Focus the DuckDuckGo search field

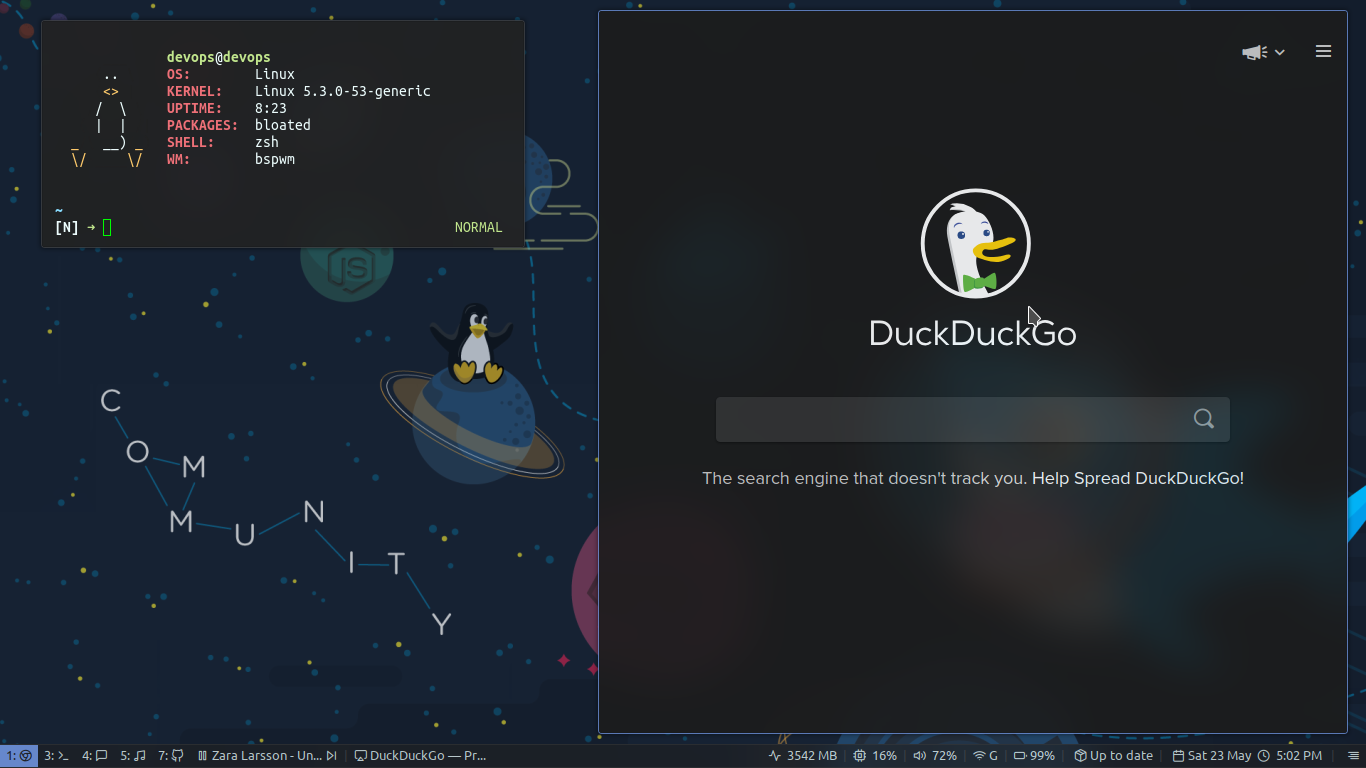coord(972,419)
